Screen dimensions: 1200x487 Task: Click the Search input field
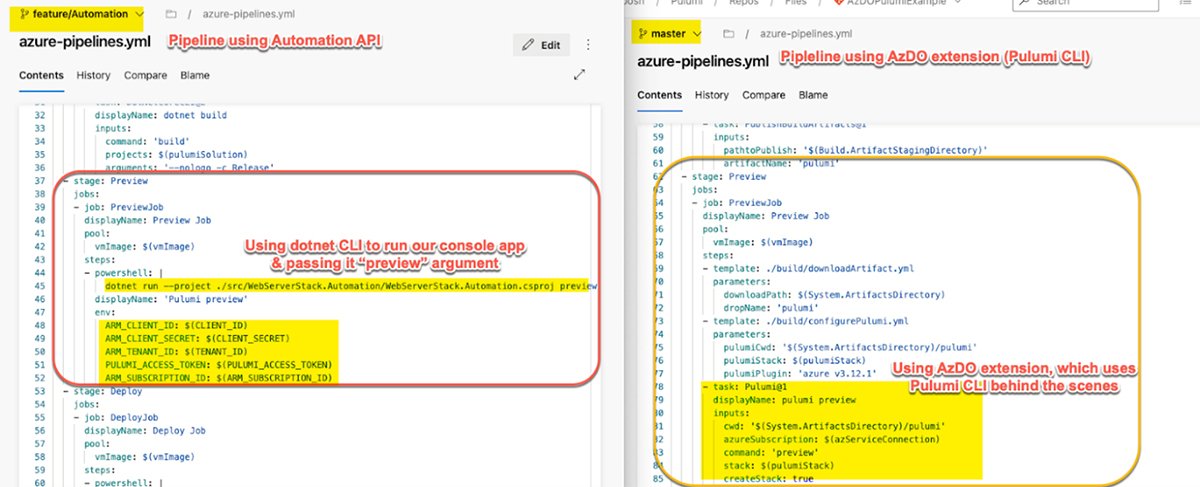pos(1080,4)
